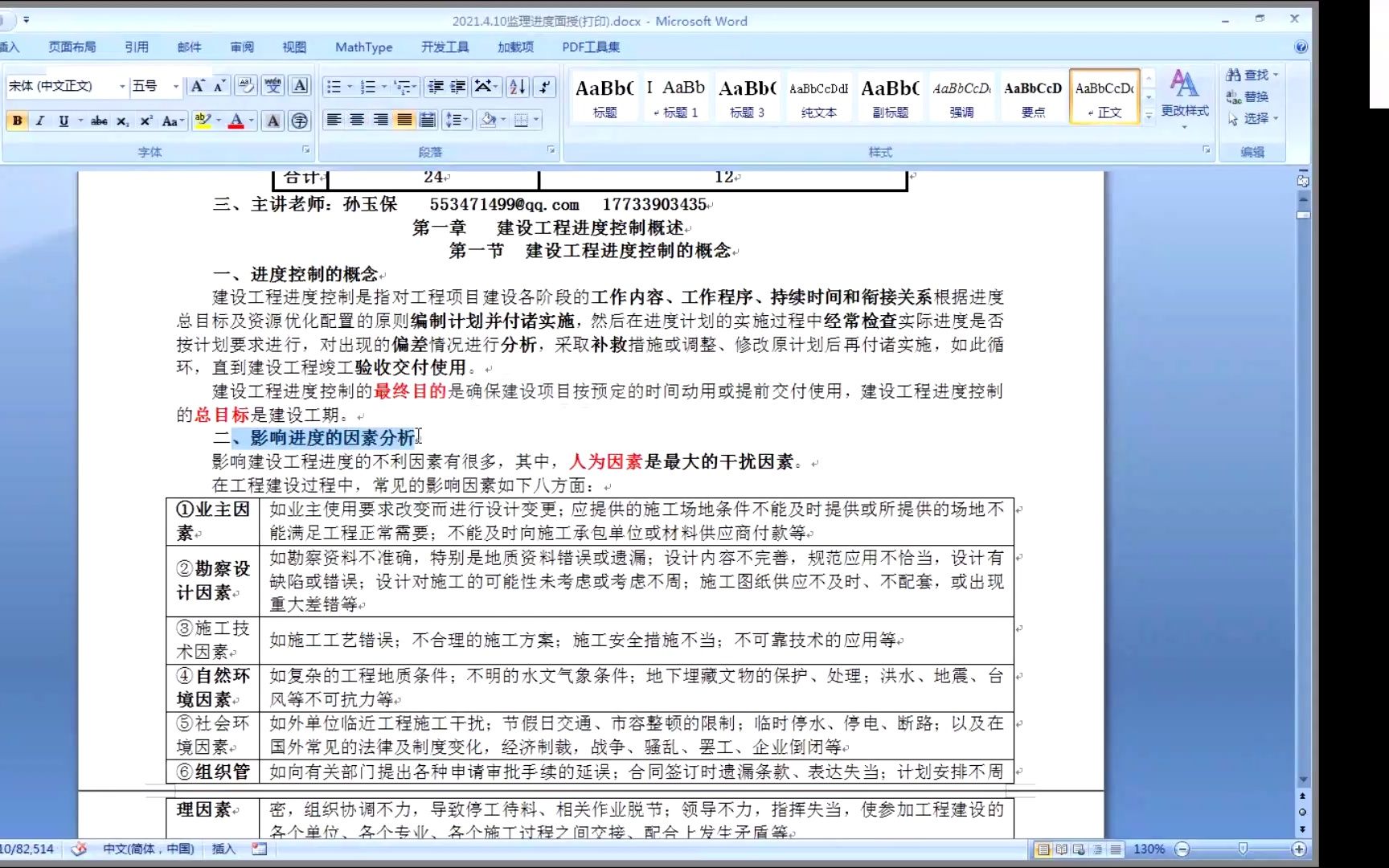Increase paragraph indent
1389x868 pixels.
click(x=457, y=86)
